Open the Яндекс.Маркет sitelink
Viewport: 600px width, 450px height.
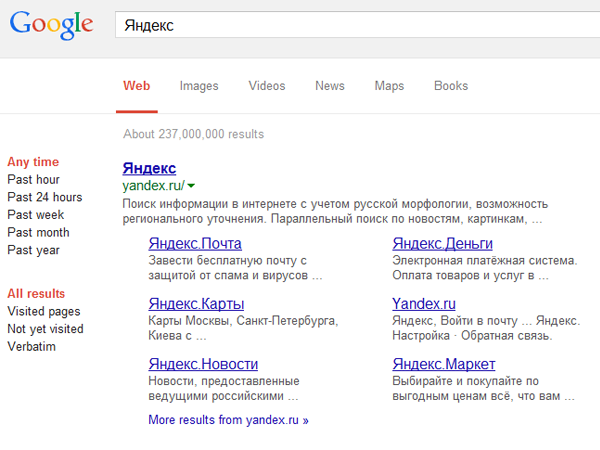point(443,364)
